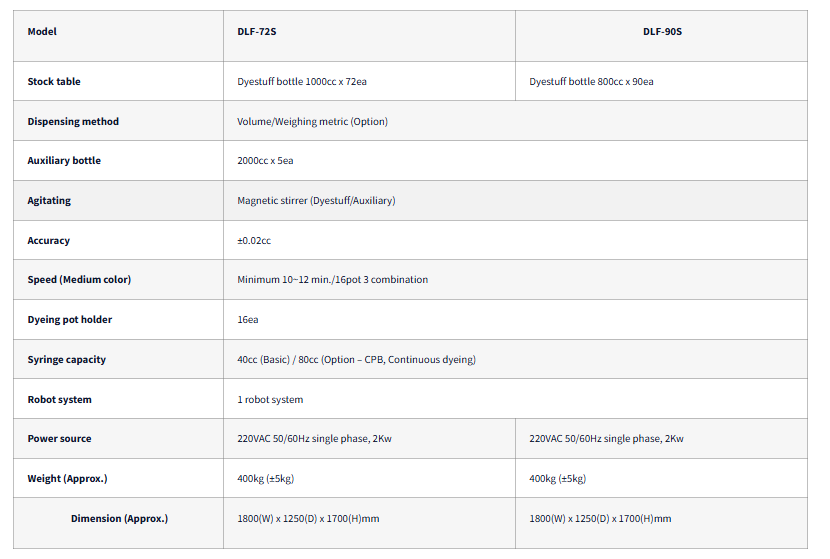830x559 pixels.
Task: Select the Magnetic stirrer value text
Action: pyautogui.click(x=316, y=200)
